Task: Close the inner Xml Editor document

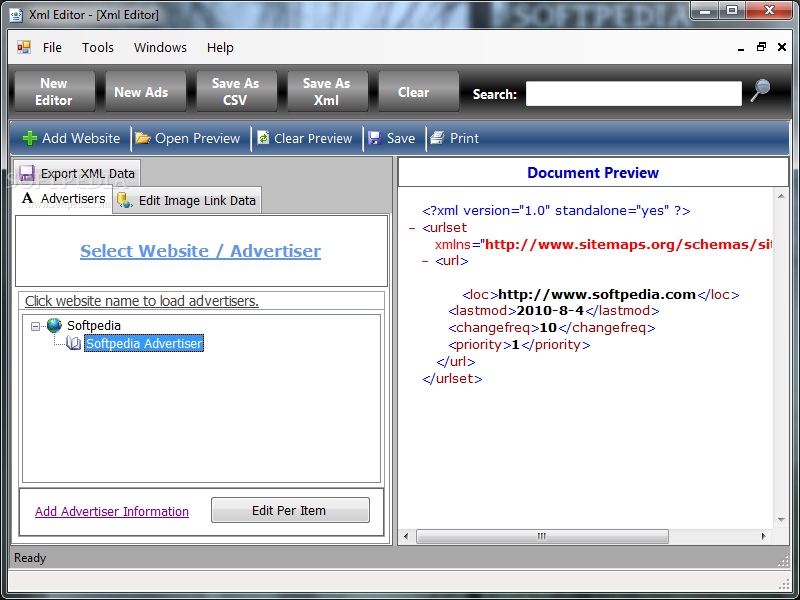Action: pos(782,47)
